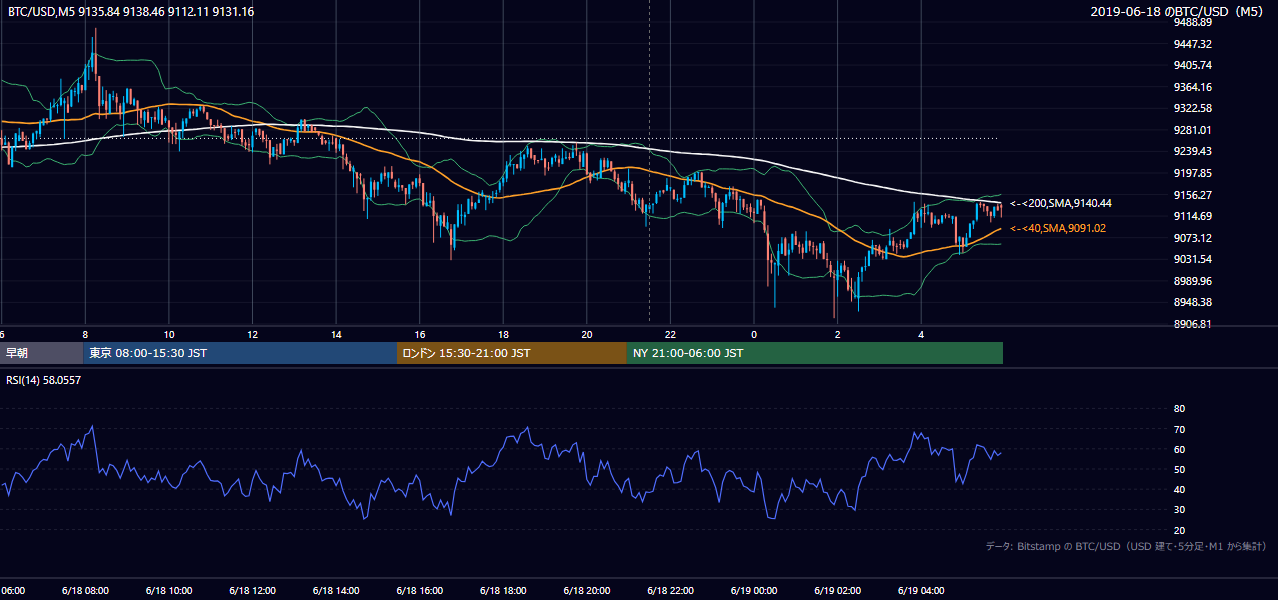Image resolution: width=1278 pixels, height=600 pixels.
Task: Click the 6/18 10:00 time axis label
Action: [168, 590]
